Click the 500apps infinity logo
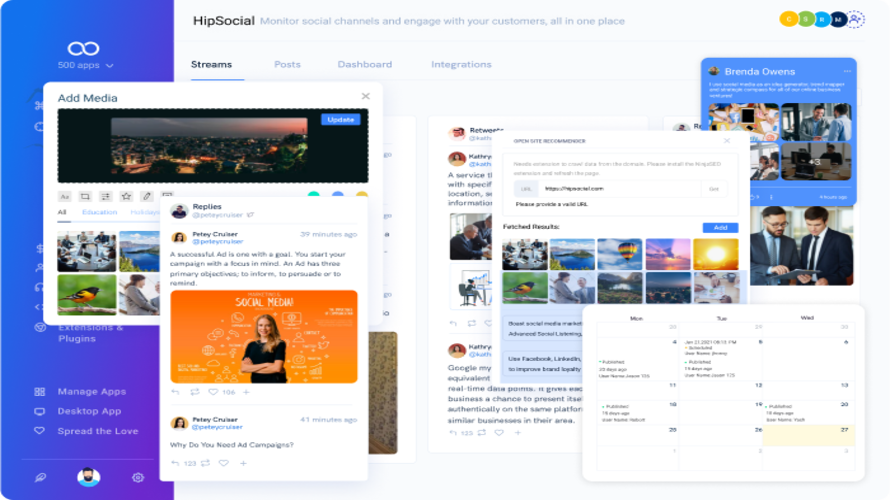 (83, 49)
